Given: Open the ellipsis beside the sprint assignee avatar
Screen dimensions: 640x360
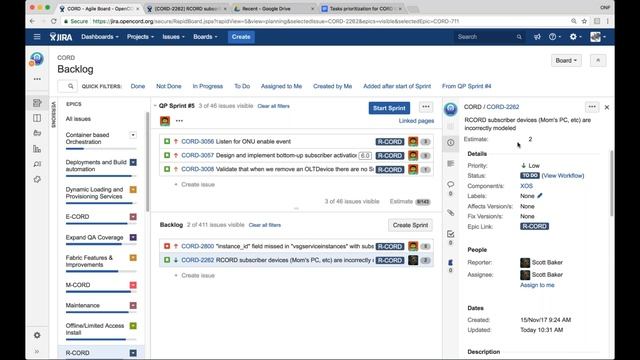Looking at the screenshot, I should [179, 121].
